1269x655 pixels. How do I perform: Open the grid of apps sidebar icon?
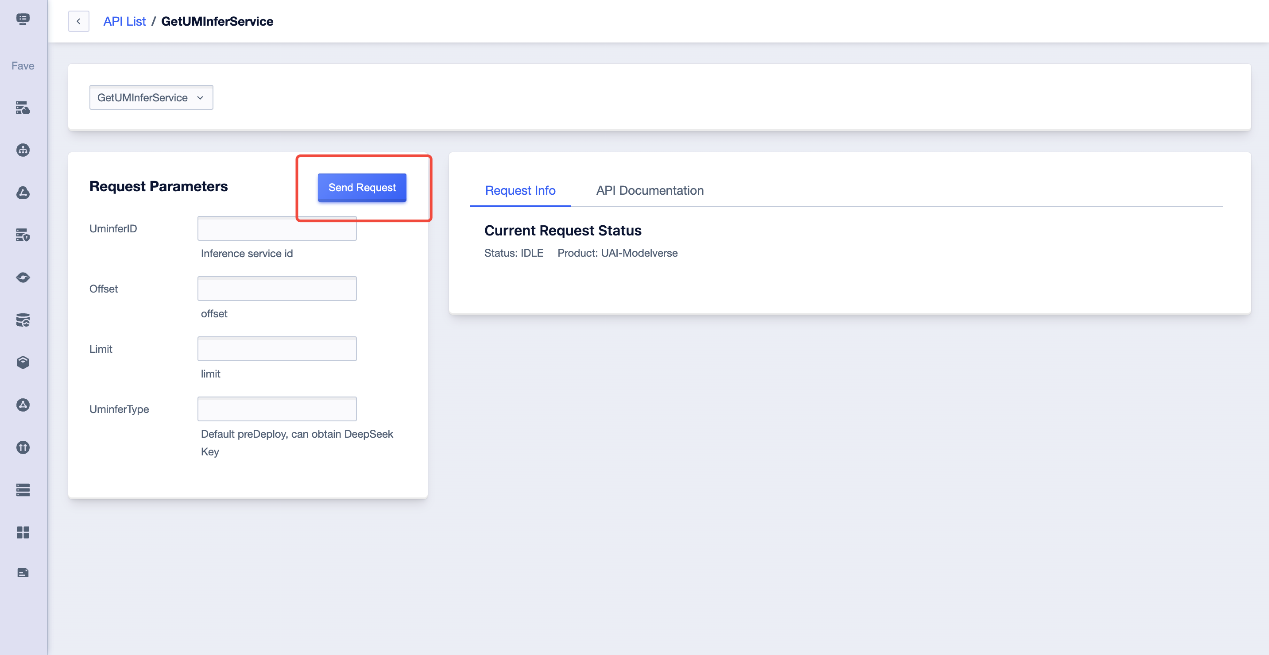(22, 531)
